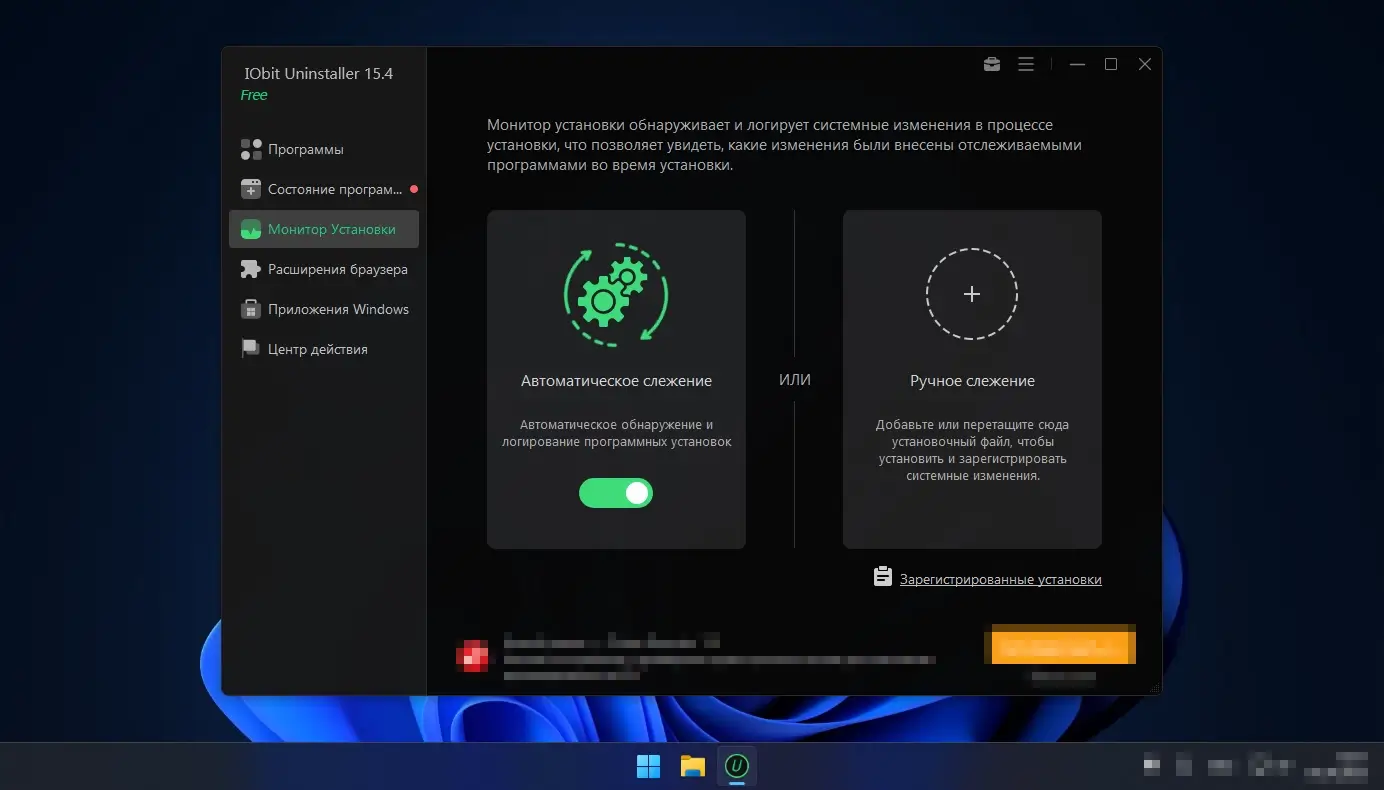Screen dimensions: 1384x790
Task: Click the dashed circle plus to add installer
Action: 972,294
